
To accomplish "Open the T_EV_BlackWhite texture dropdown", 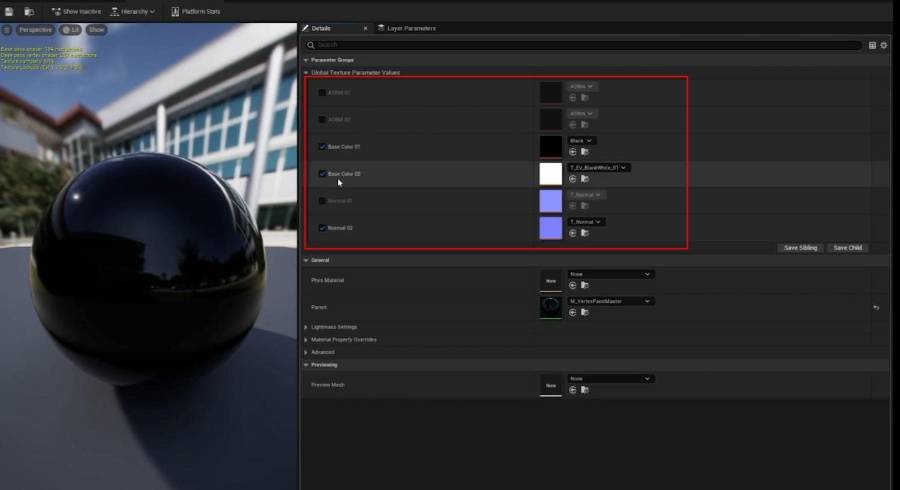I will click(x=598, y=168).
